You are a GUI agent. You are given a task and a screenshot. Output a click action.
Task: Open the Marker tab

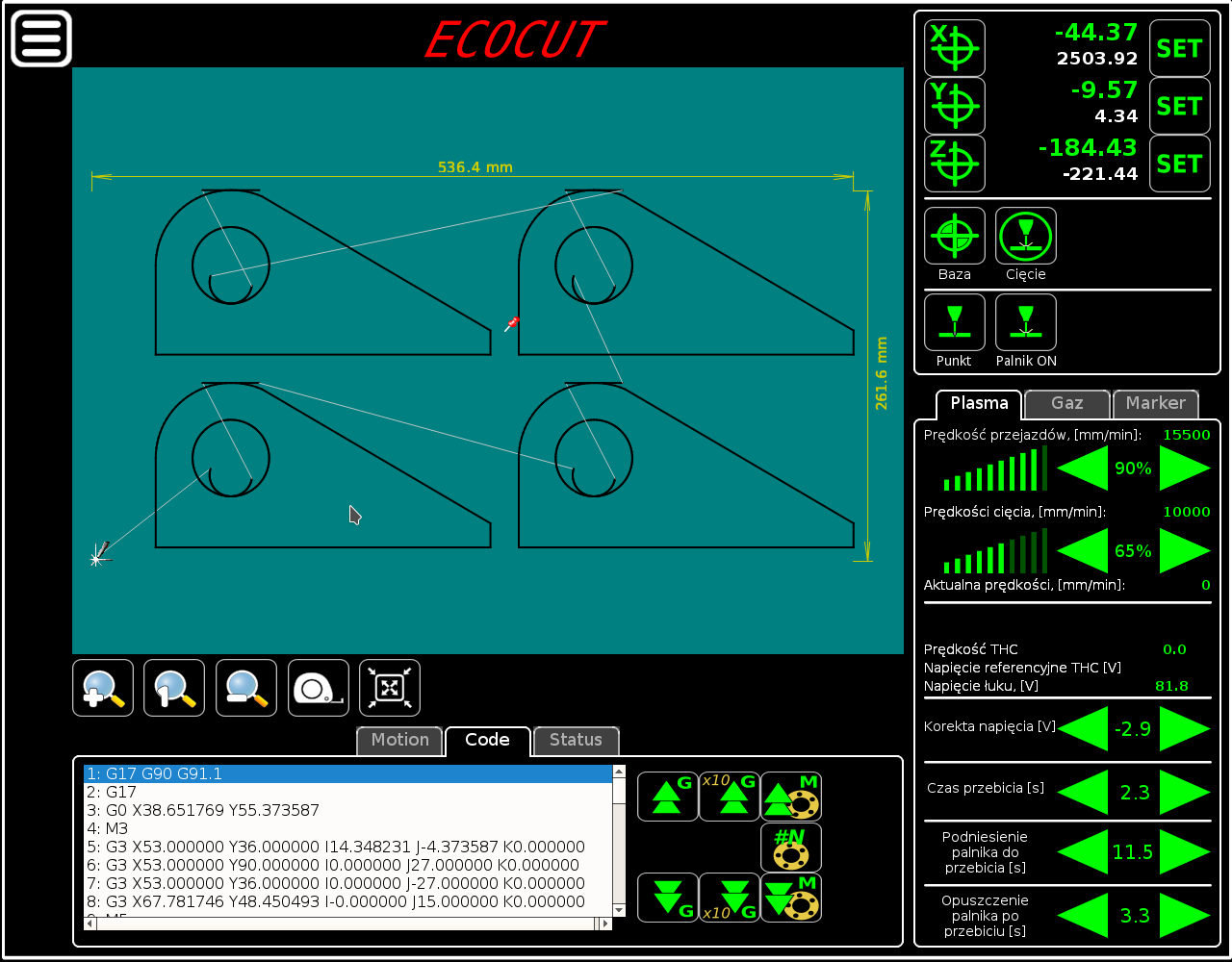1156,404
